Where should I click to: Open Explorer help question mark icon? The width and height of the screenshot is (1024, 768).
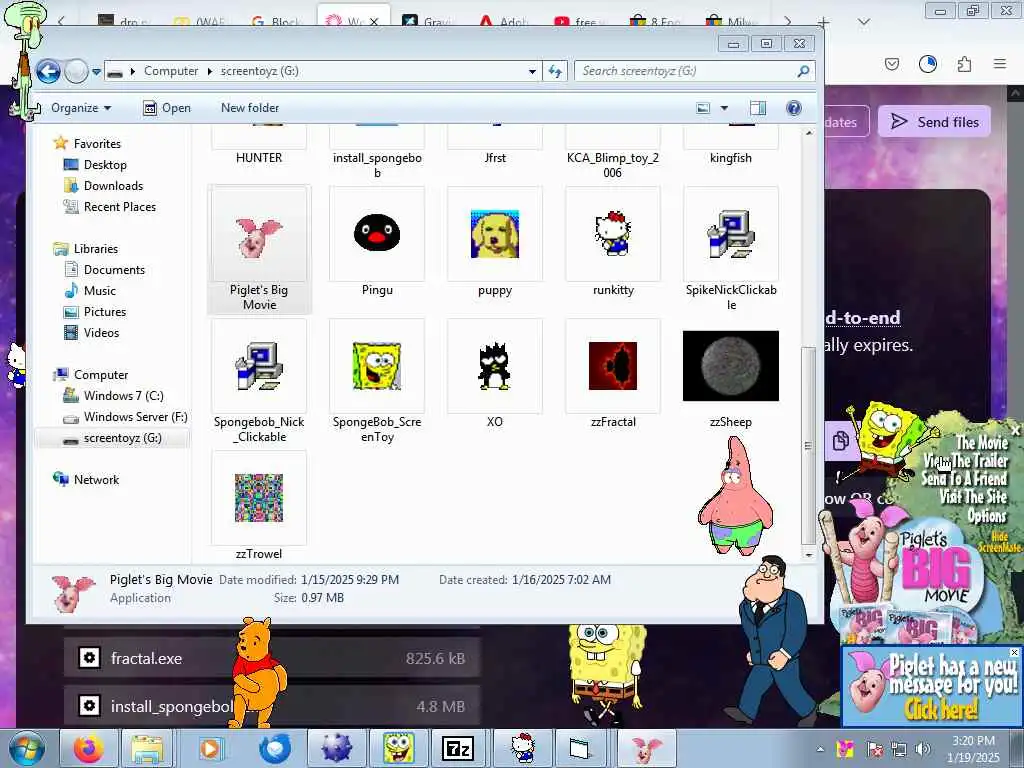point(793,108)
